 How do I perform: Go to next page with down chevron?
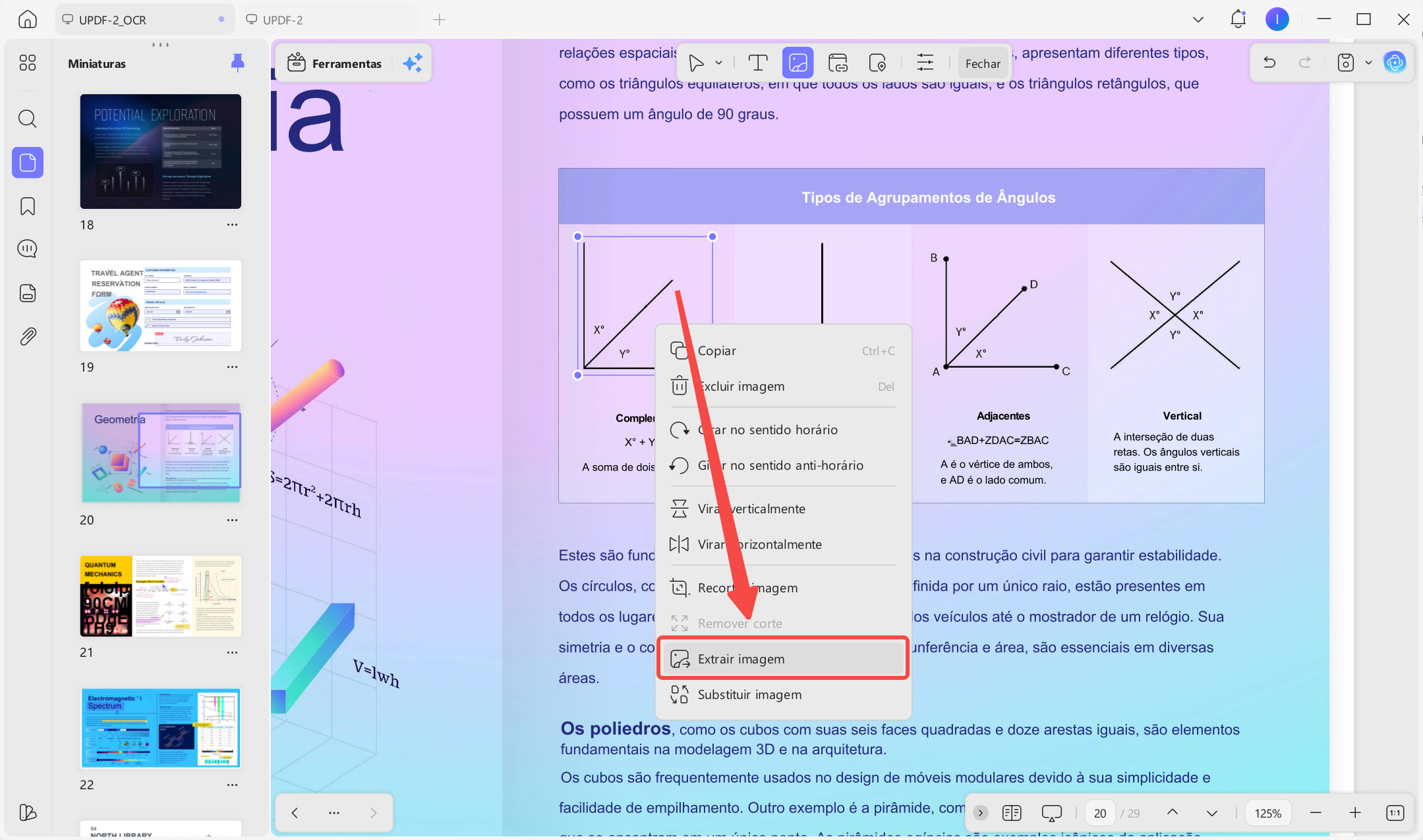click(1211, 813)
